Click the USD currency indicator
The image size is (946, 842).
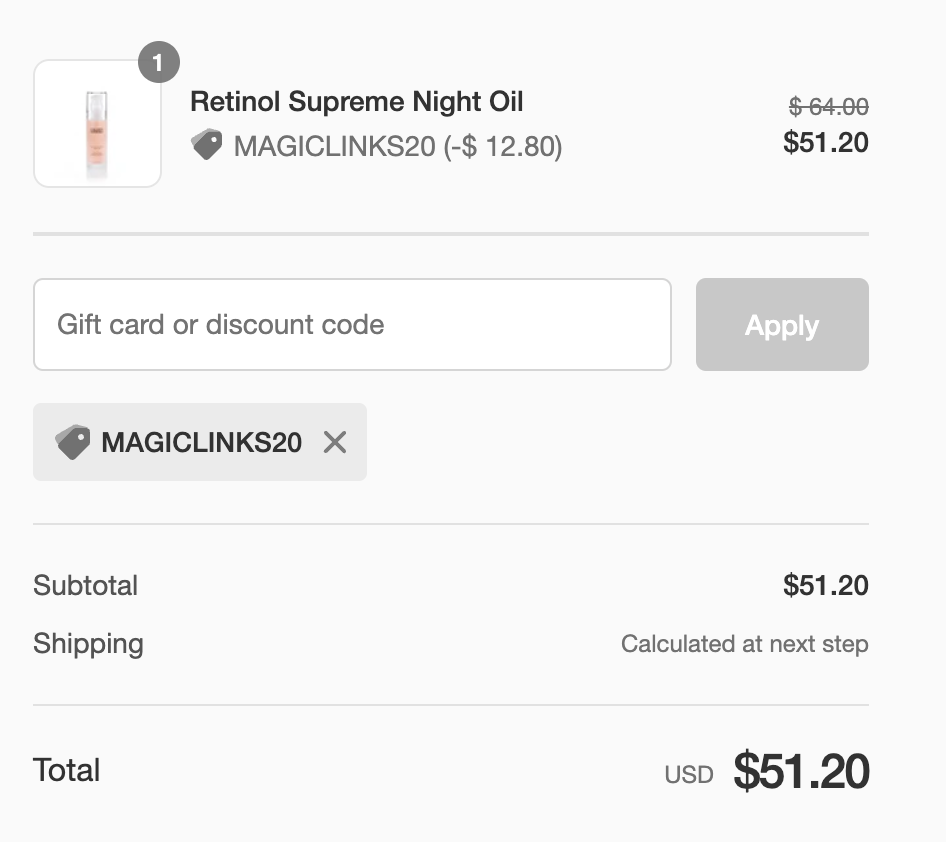(688, 774)
